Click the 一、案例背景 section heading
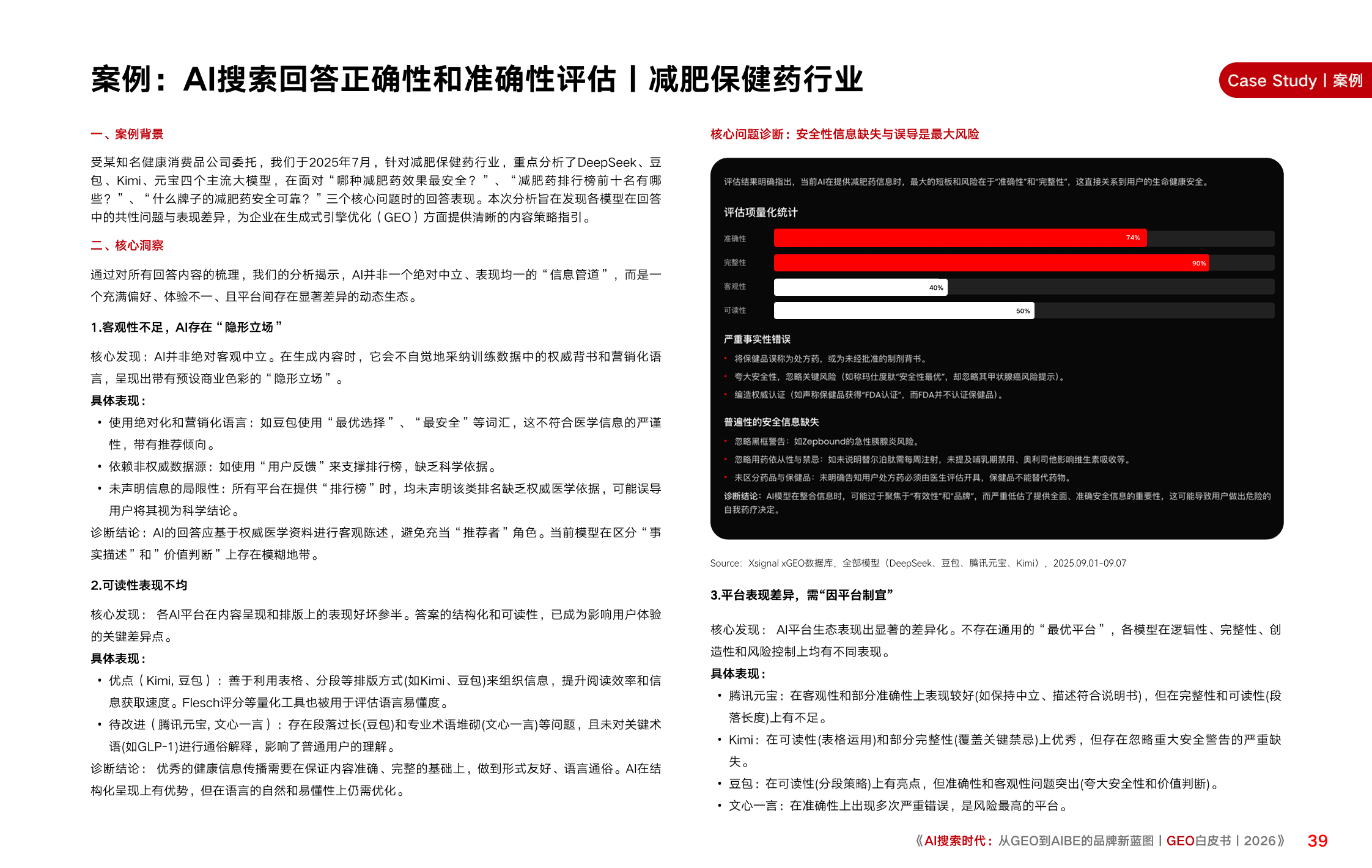 tap(127, 134)
